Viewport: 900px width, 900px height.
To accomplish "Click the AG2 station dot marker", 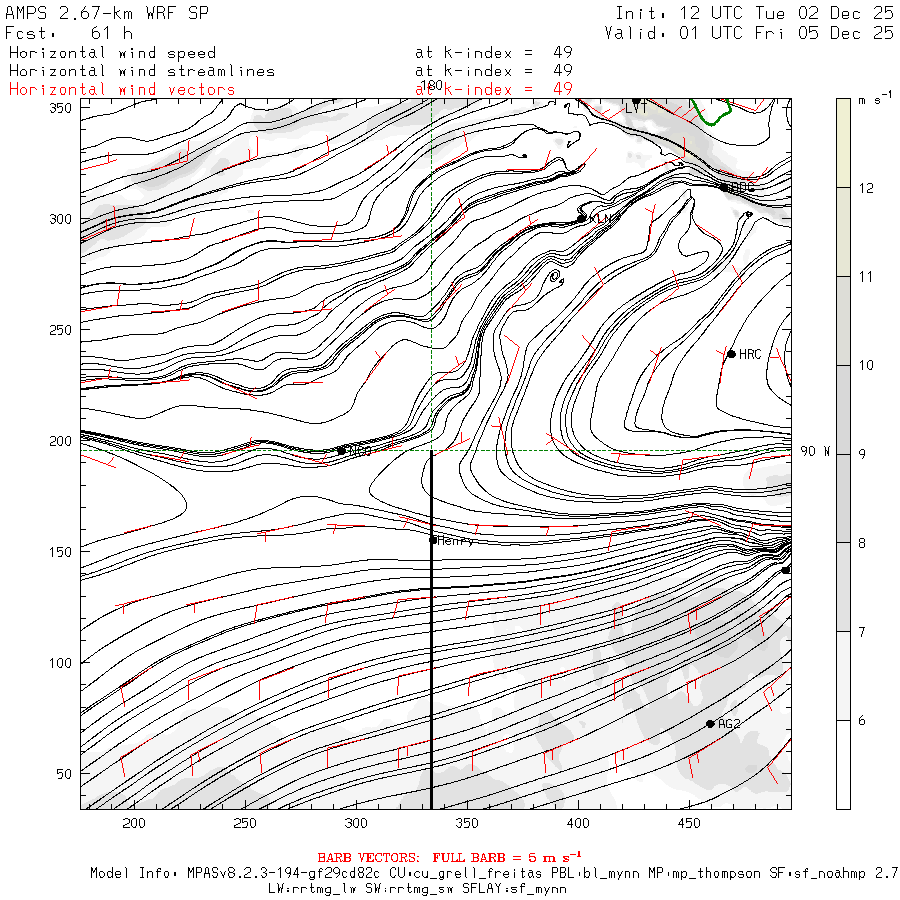I will [x=710, y=724].
